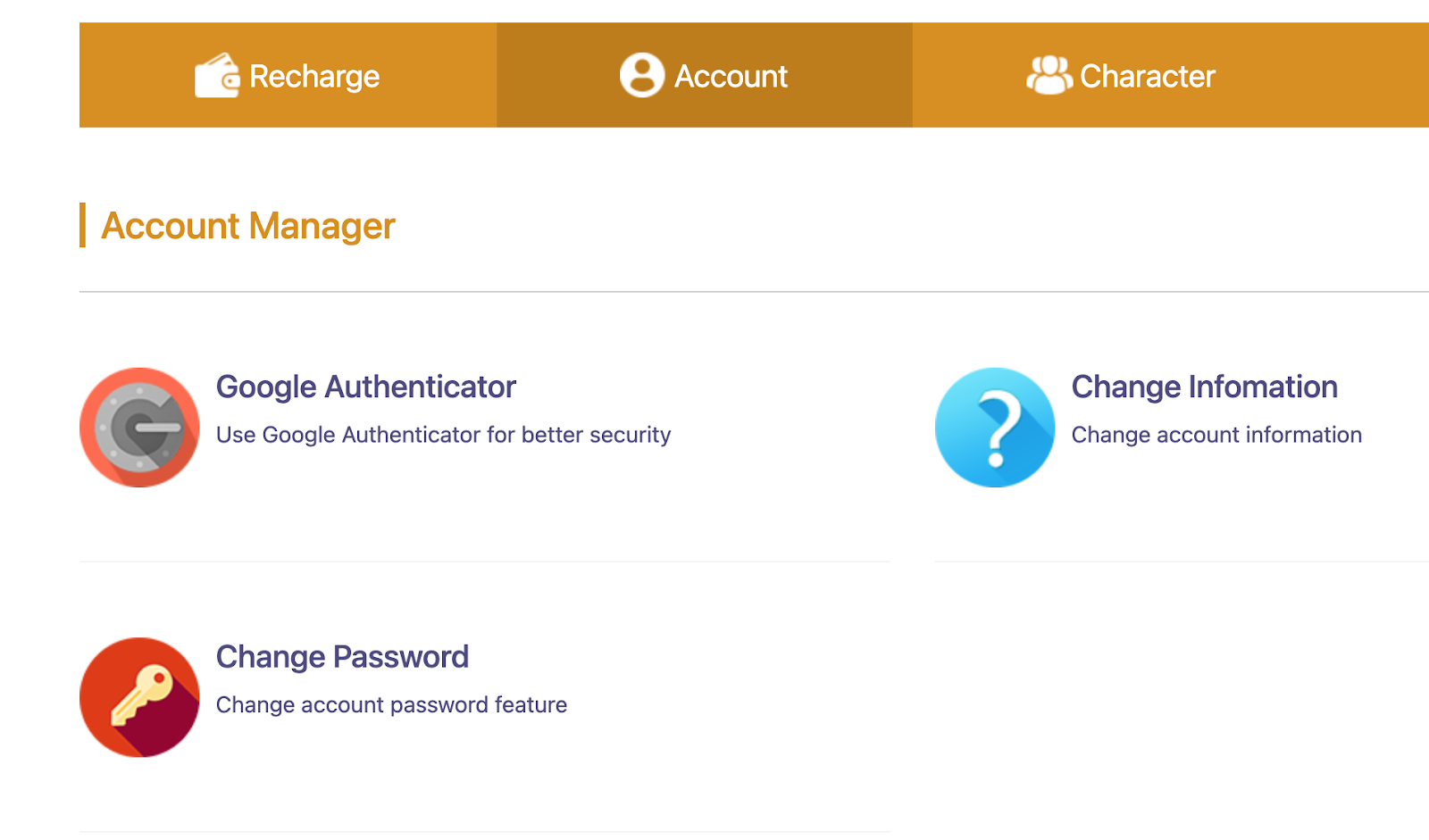Click the blue question mark icon
Screen dimensions: 1429x840
pos(995,428)
